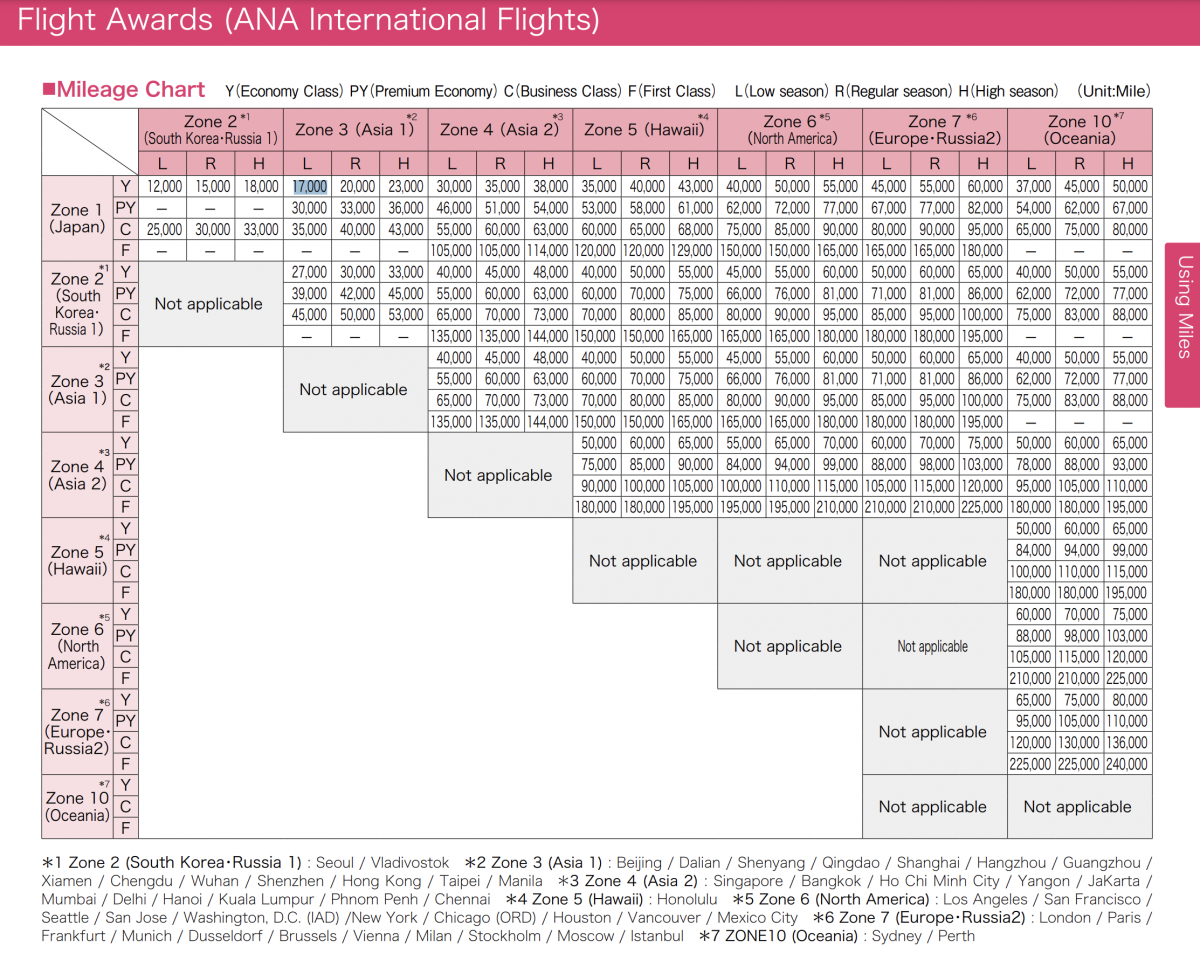Click the Zone 10 (Oceania) row label
Image resolution: width=1200 pixels, height=953 pixels.
[77, 806]
